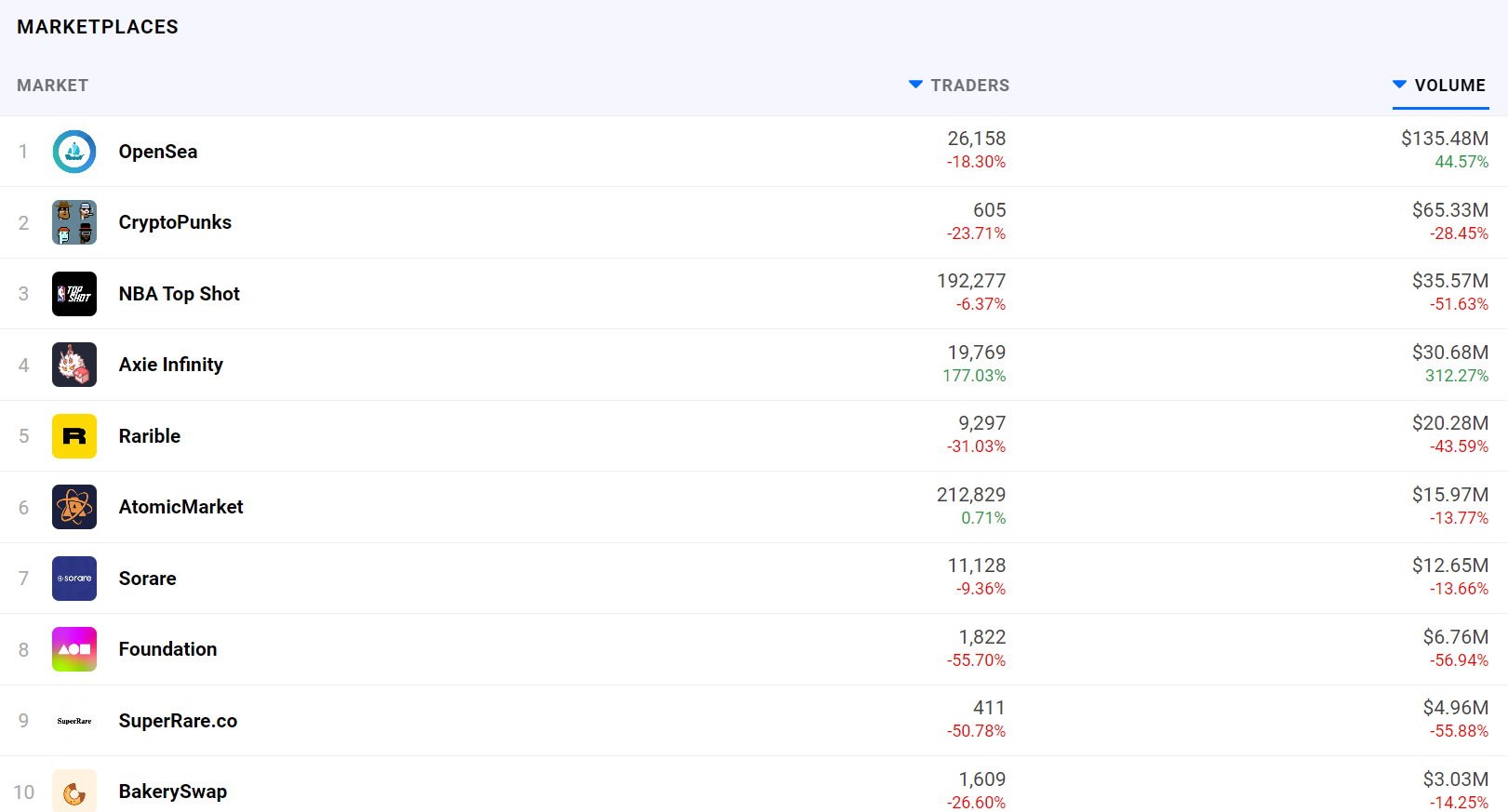Click the MARKETPLACES section heading
This screenshot has width=1508, height=812.
[x=98, y=27]
